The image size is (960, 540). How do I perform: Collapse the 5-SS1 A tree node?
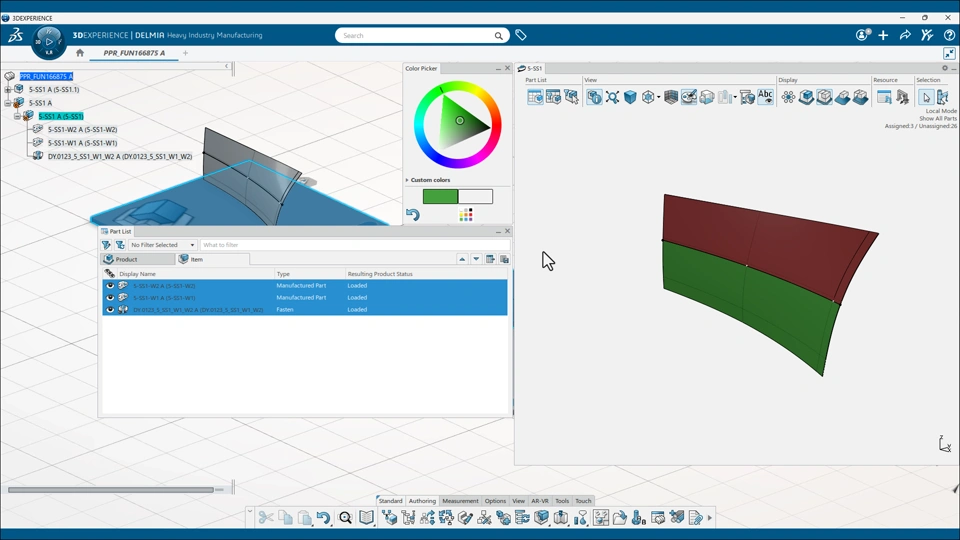point(8,103)
